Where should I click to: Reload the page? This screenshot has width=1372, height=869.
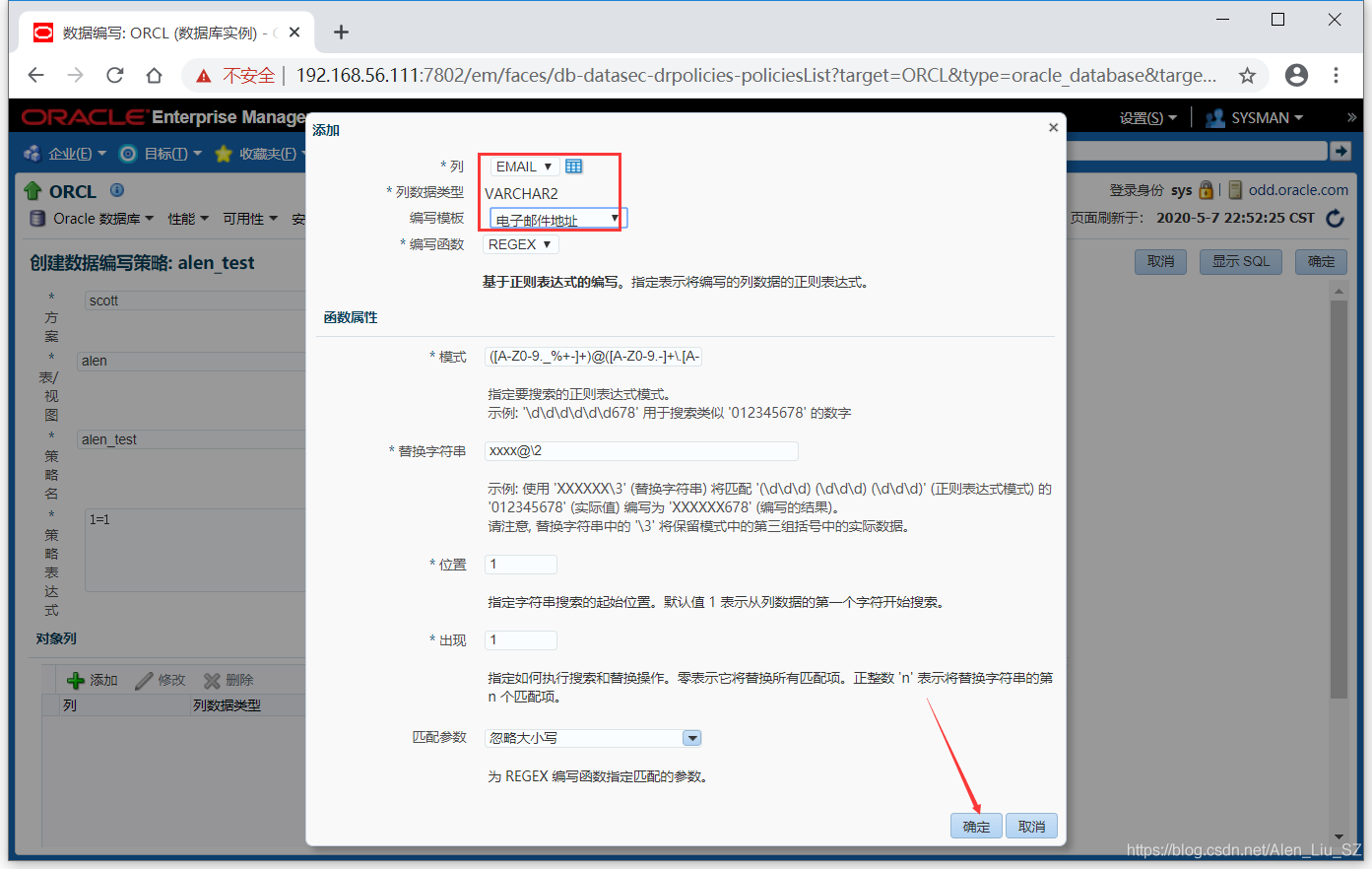click(114, 75)
